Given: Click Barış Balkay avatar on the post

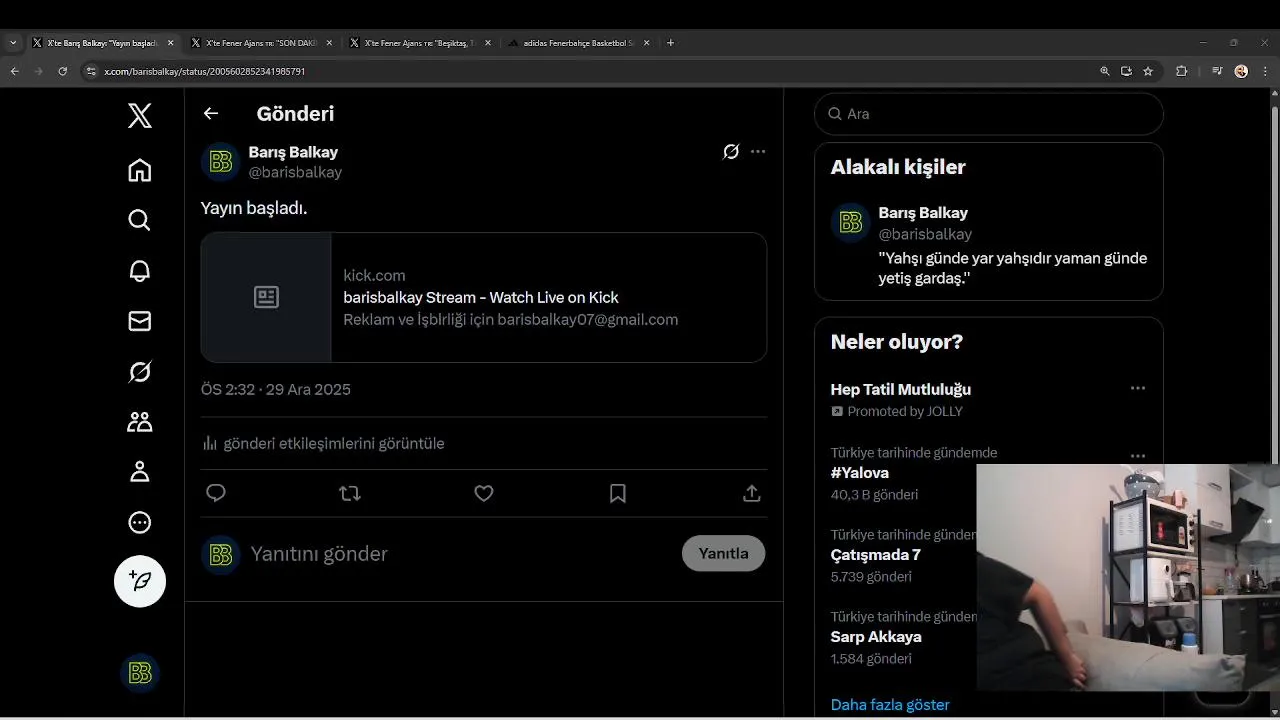Looking at the screenshot, I should (221, 162).
